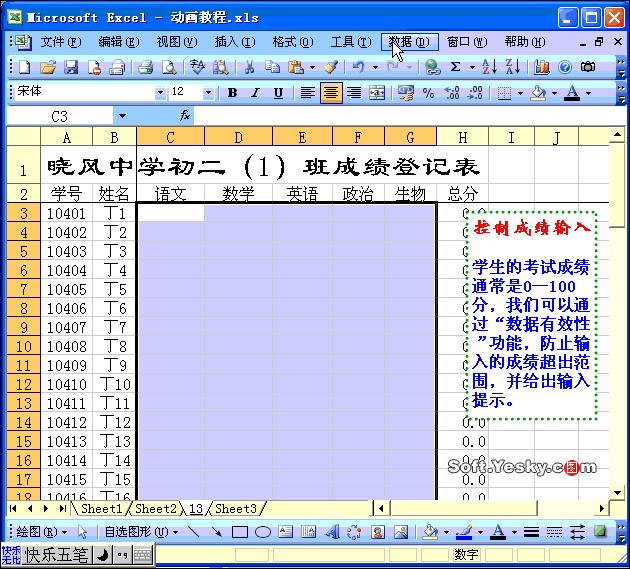Click the fx insert function icon

184,116
